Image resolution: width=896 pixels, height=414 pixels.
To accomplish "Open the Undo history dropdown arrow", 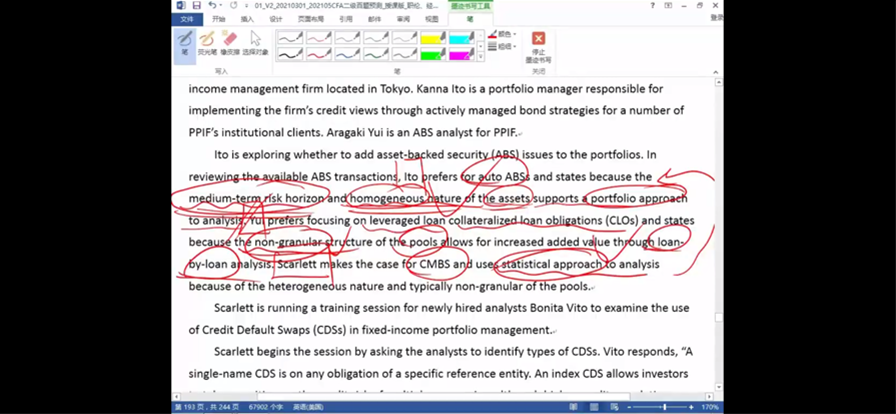I will pyautogui.click(x=221, y=5).
